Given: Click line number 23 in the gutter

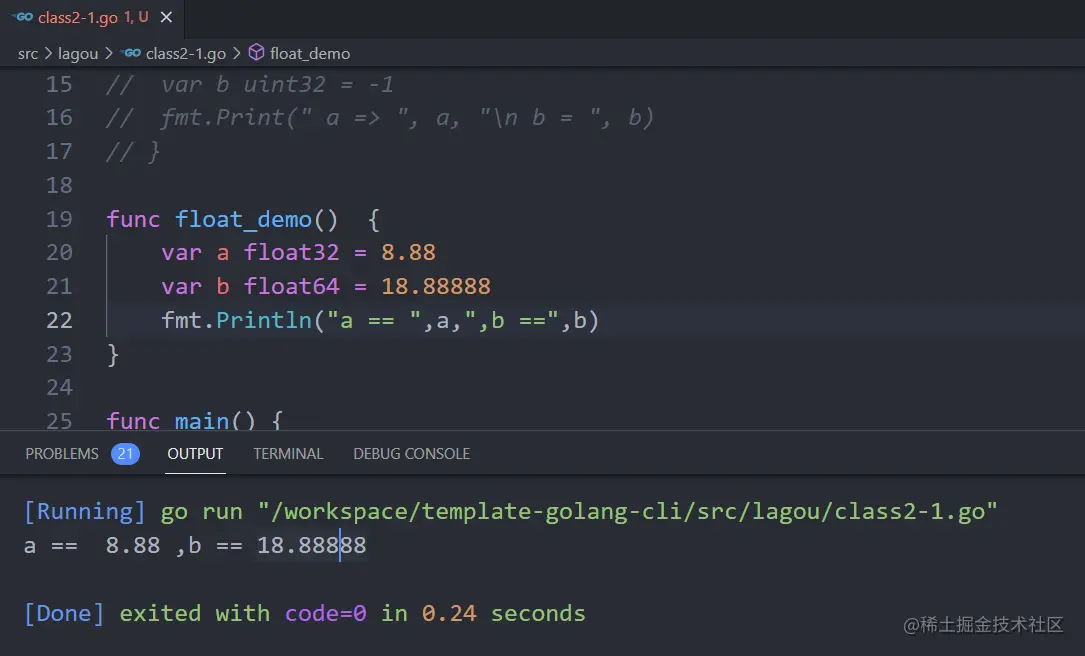Looking at the screenshot, I should (x=59, y=354).
